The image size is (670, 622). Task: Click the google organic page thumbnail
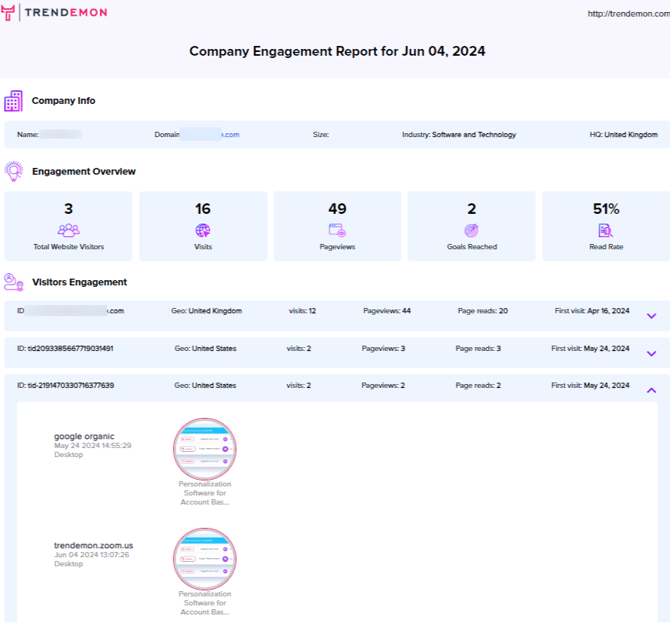coord(204,449)
